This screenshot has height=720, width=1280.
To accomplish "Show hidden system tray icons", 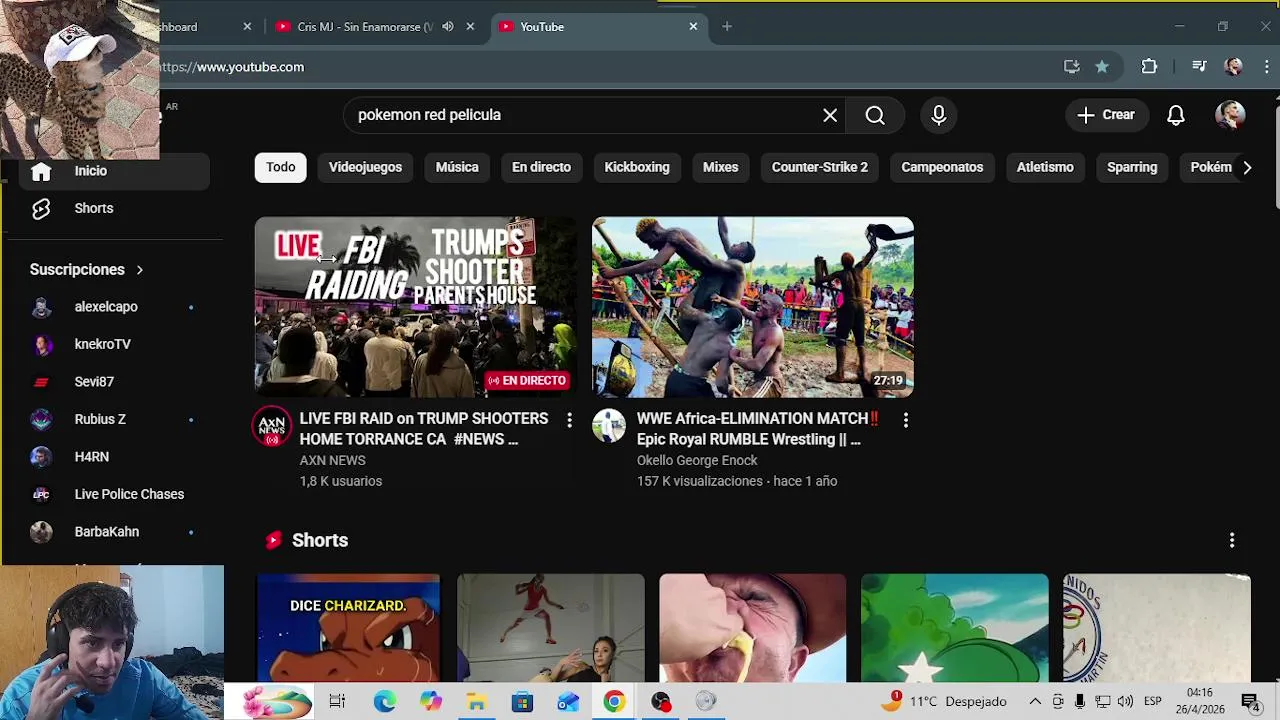I will [1035, 702].
